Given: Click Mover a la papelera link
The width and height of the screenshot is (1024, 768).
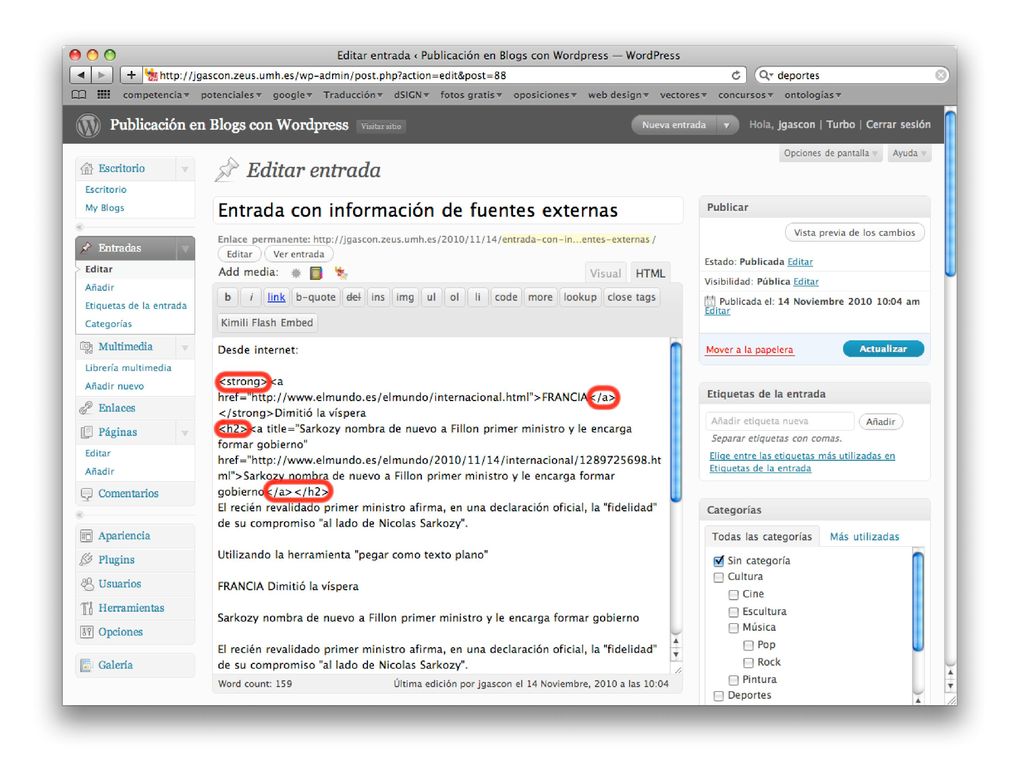Looking at the screenshot, I should point(749,350).
